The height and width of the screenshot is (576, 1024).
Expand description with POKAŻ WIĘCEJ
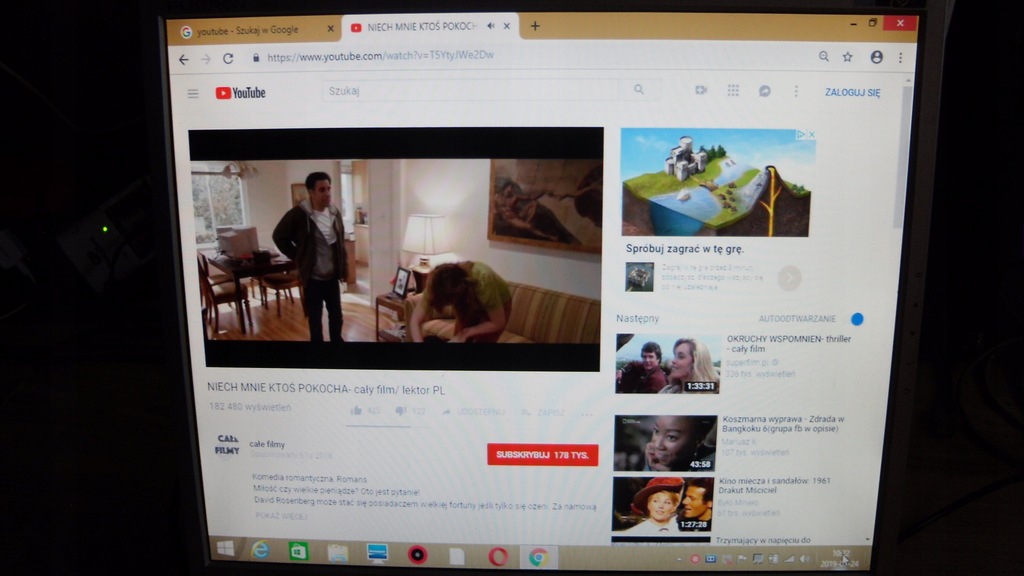click(x=281, y=516)
